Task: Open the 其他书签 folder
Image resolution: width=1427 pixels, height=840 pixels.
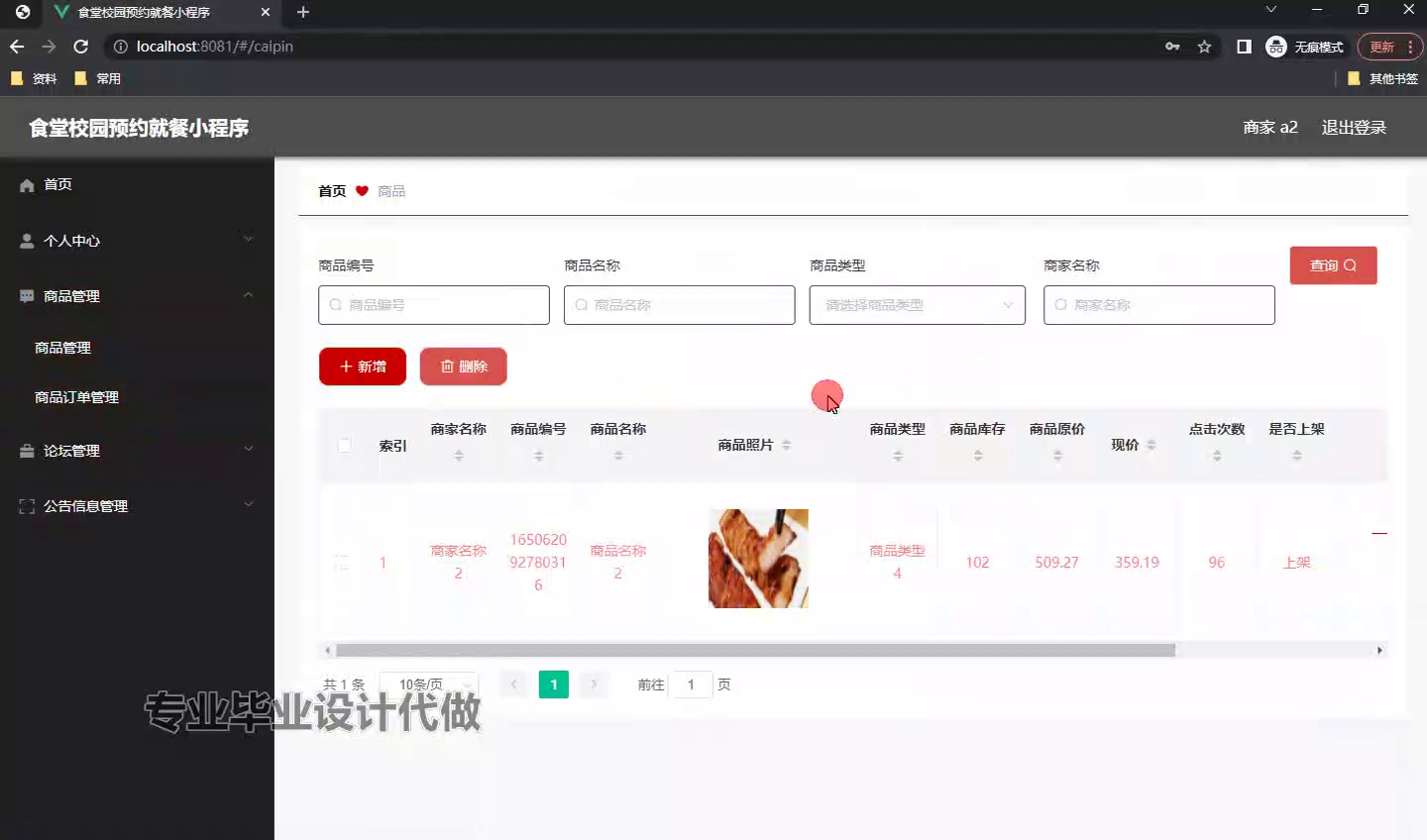Action: (1382, 78)
